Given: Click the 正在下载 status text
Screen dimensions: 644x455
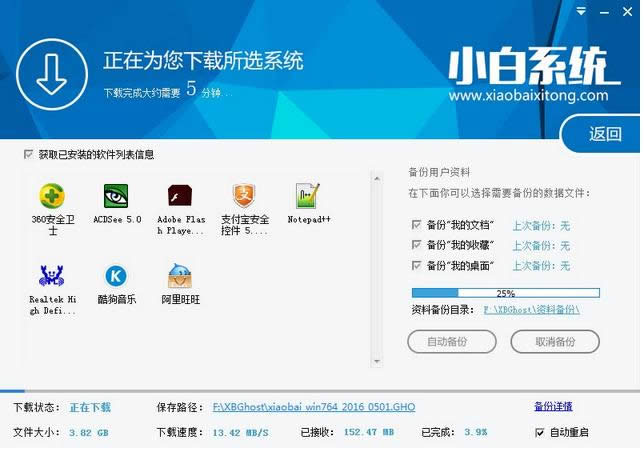Looking at the screenshot, I should pos(90,407).
